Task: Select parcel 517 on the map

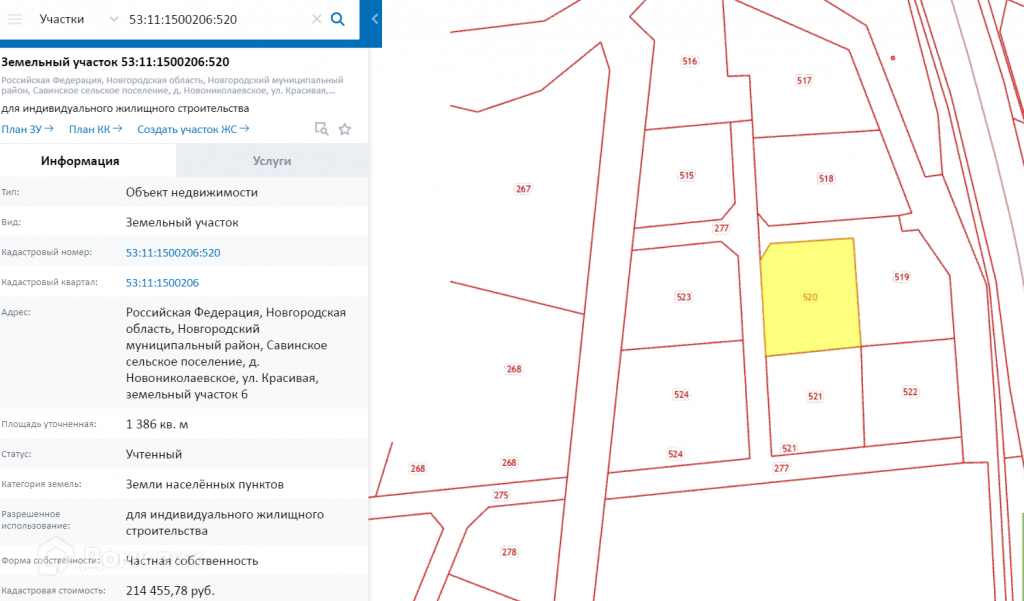Action: [804, 80]
